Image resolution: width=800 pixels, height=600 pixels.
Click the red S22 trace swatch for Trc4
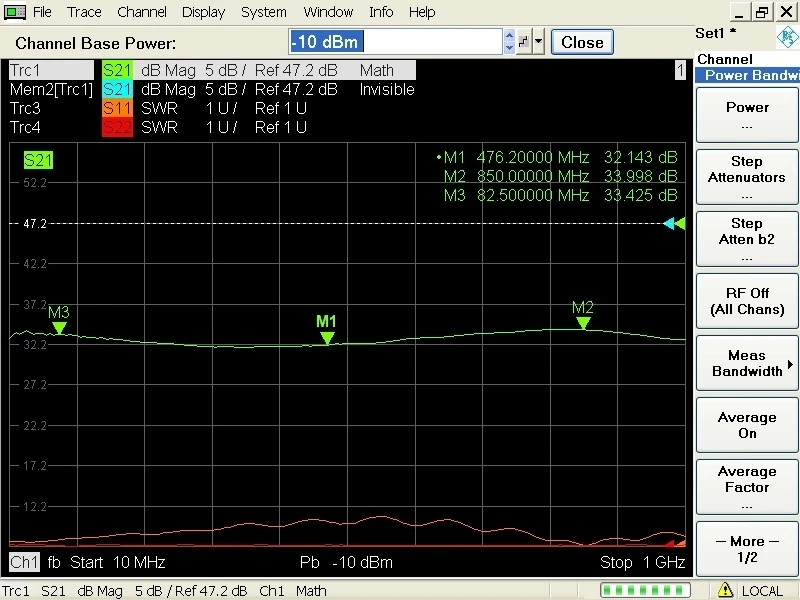[x=118, y=128]
